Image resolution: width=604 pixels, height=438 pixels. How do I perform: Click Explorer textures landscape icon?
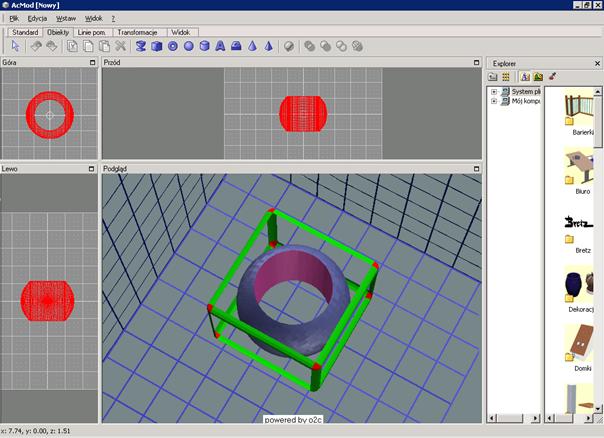[538, 77]
